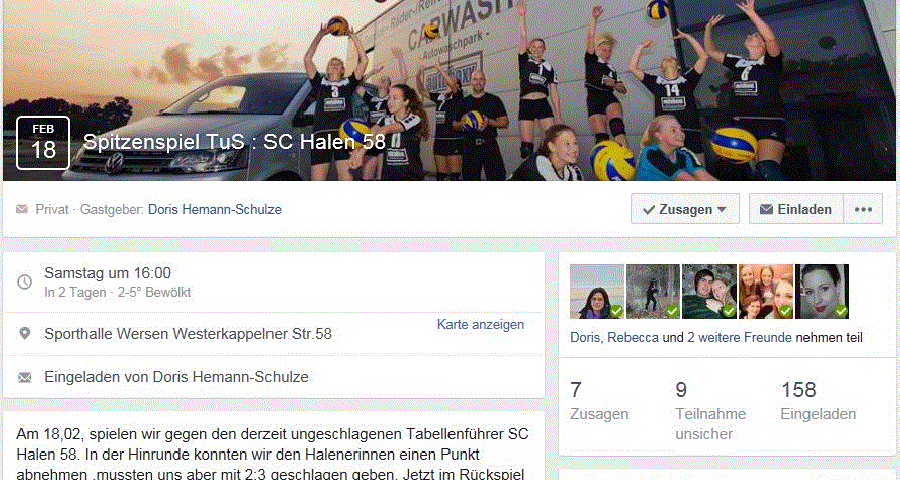Open host Doris Hemann-Schulze's profile link
This screenshot has width=900, height=480.
(x=215, y=210)
